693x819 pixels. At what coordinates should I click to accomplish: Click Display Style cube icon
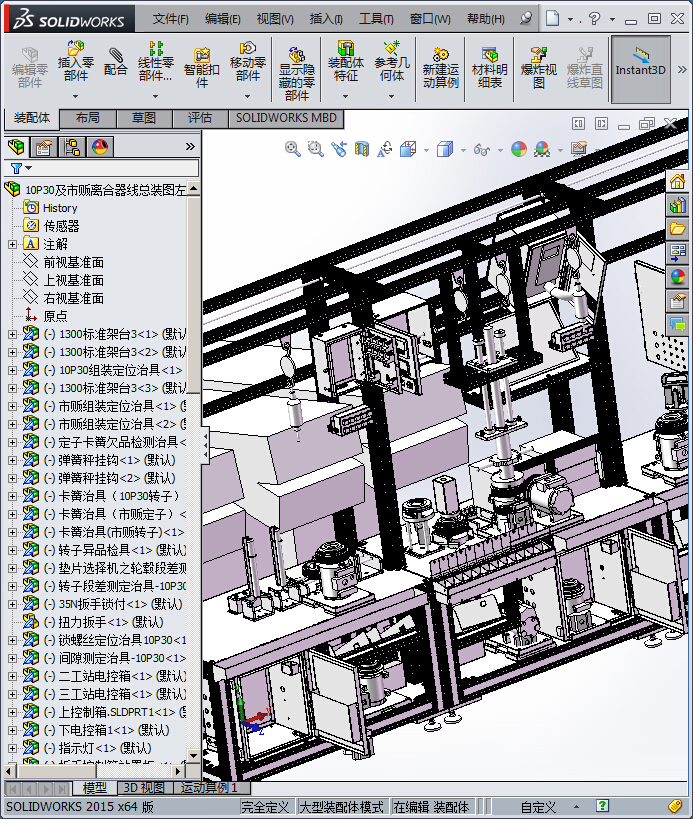coord(445,149)
